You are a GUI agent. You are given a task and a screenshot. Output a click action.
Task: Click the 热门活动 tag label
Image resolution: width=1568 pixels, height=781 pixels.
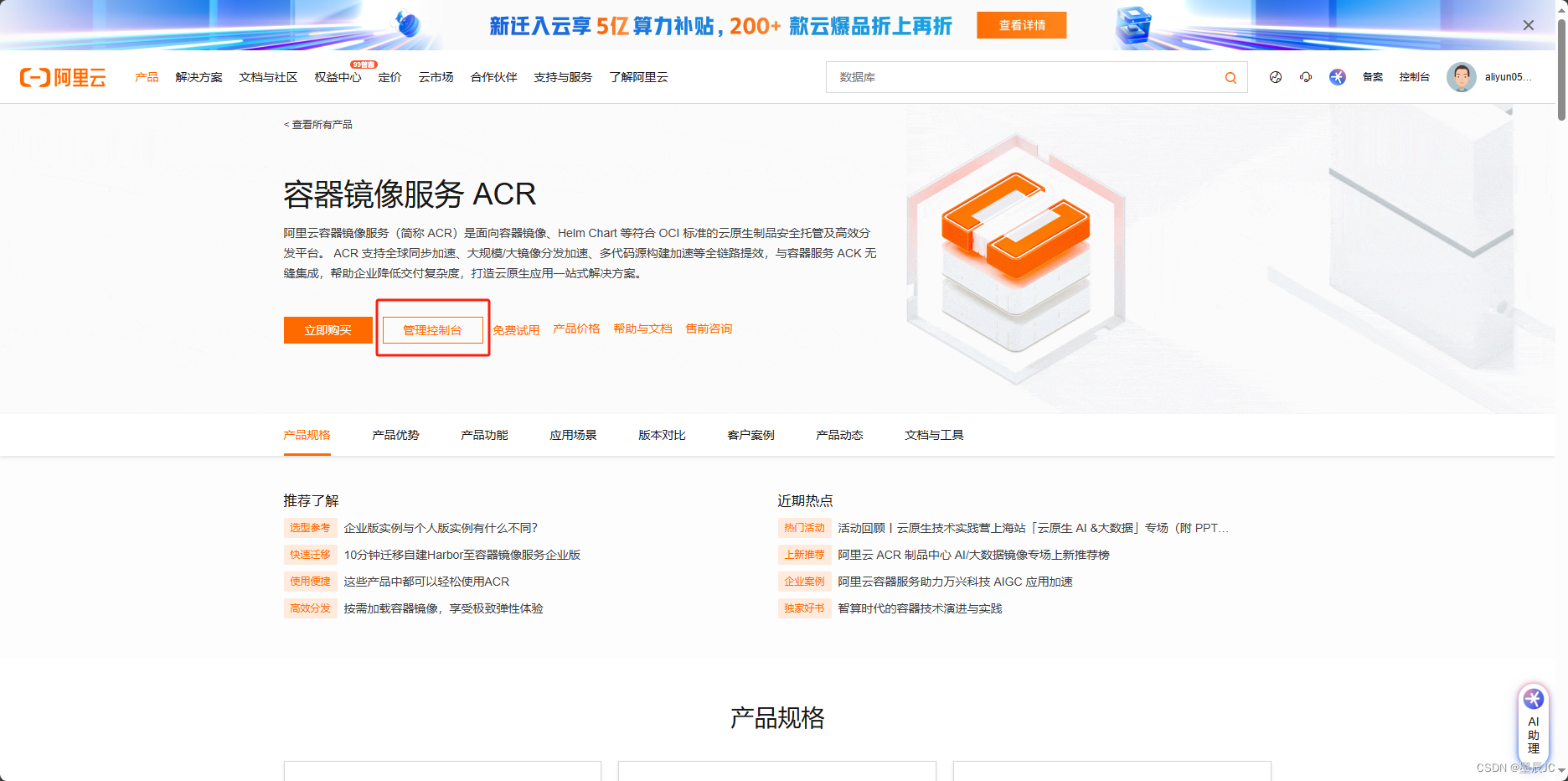[804, 528]
